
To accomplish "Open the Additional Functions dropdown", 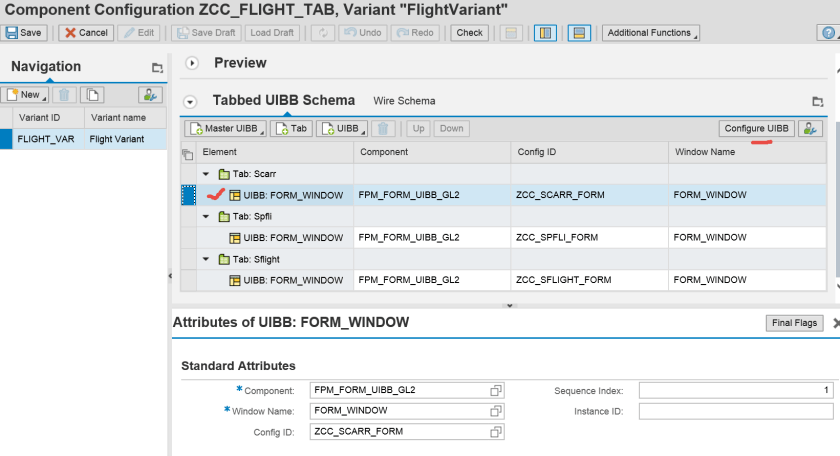I will click(x=650, y=33).
